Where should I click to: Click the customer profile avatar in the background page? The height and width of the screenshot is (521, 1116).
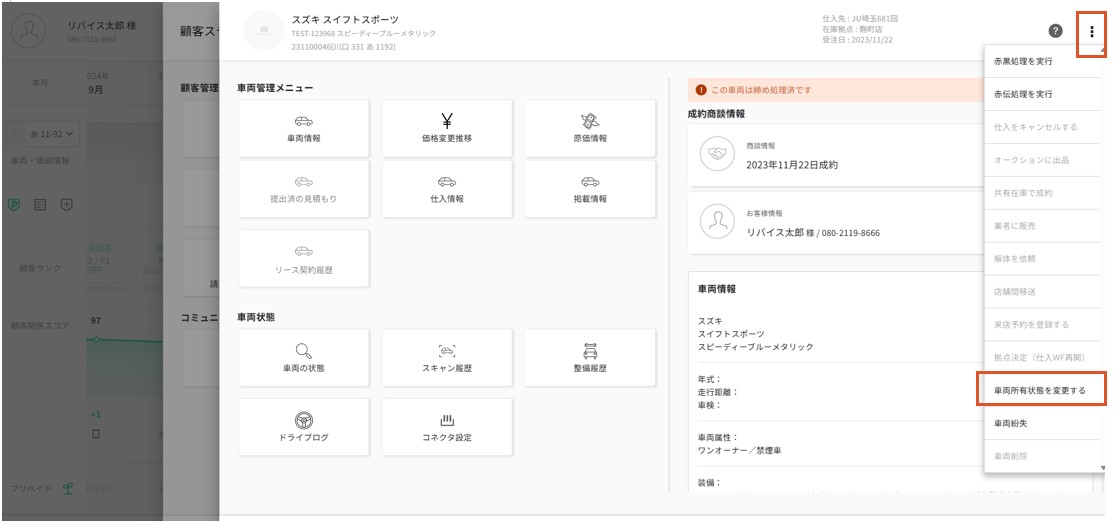point(29,30)
